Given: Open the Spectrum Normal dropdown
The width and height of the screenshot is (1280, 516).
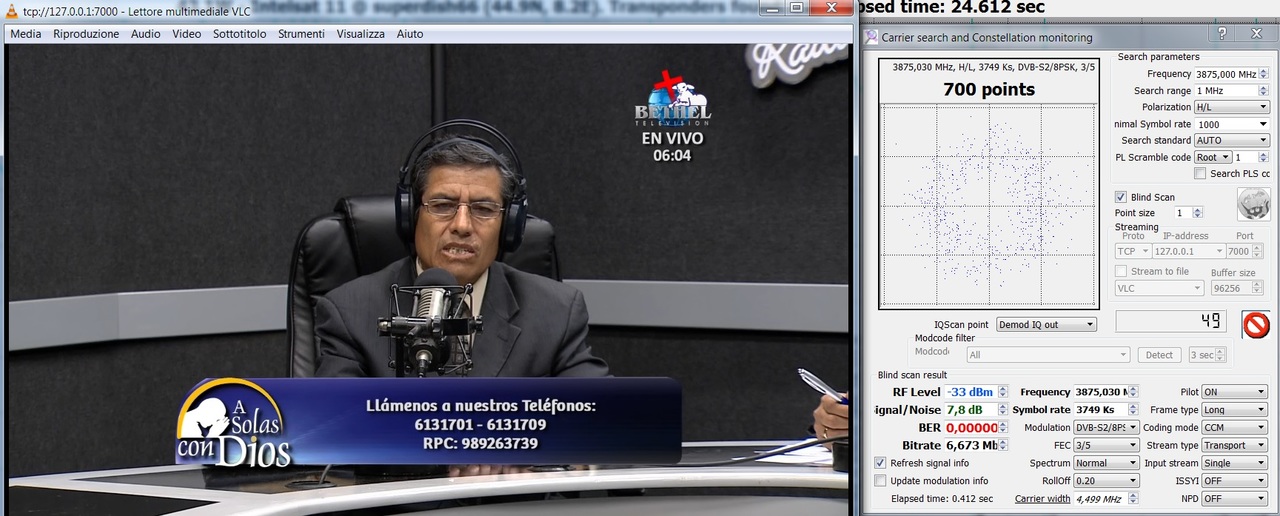Looking at the screenshot, I should click(1106, 463).
